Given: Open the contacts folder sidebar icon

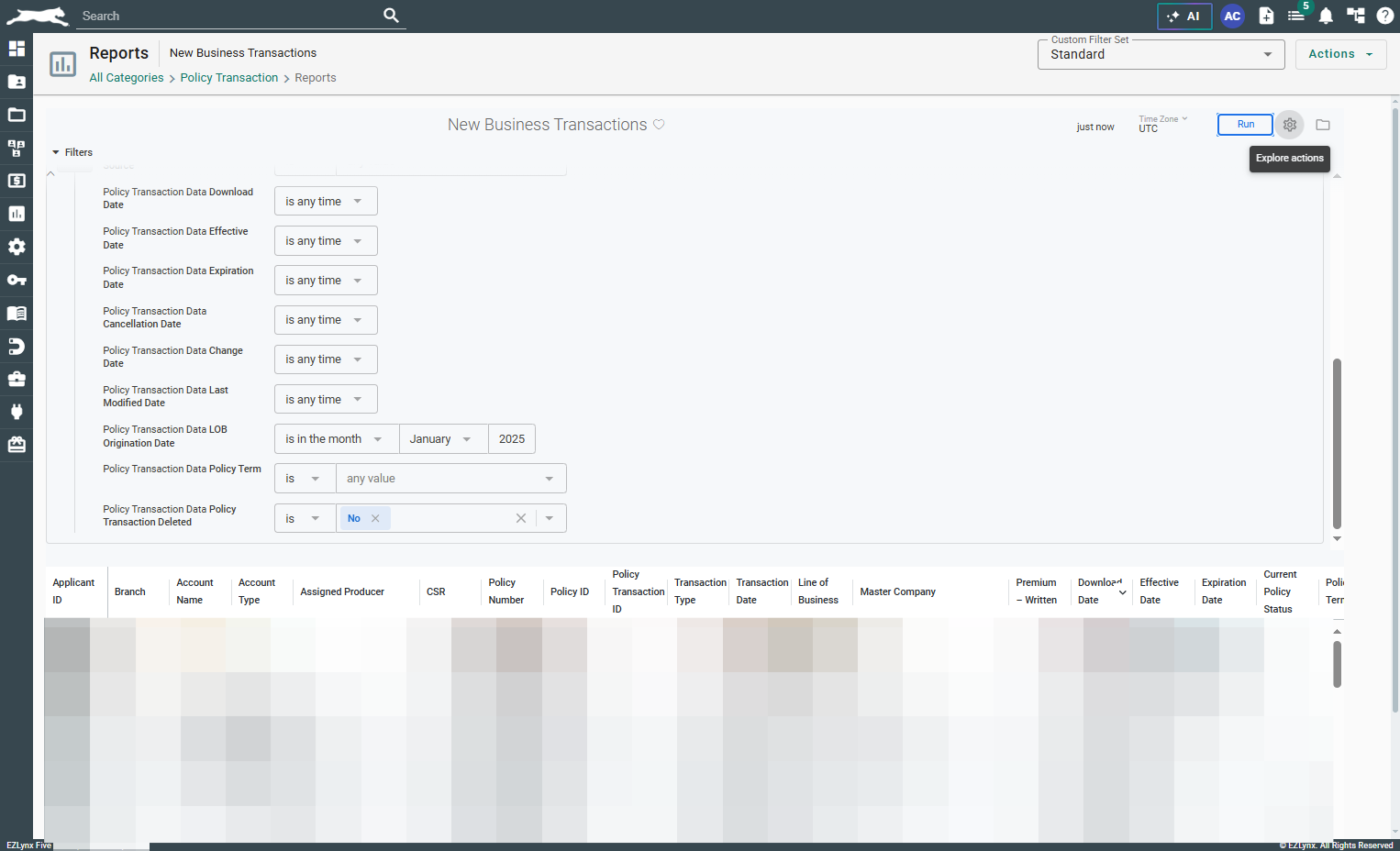Looking at the screenshot, I should [17, 82].
